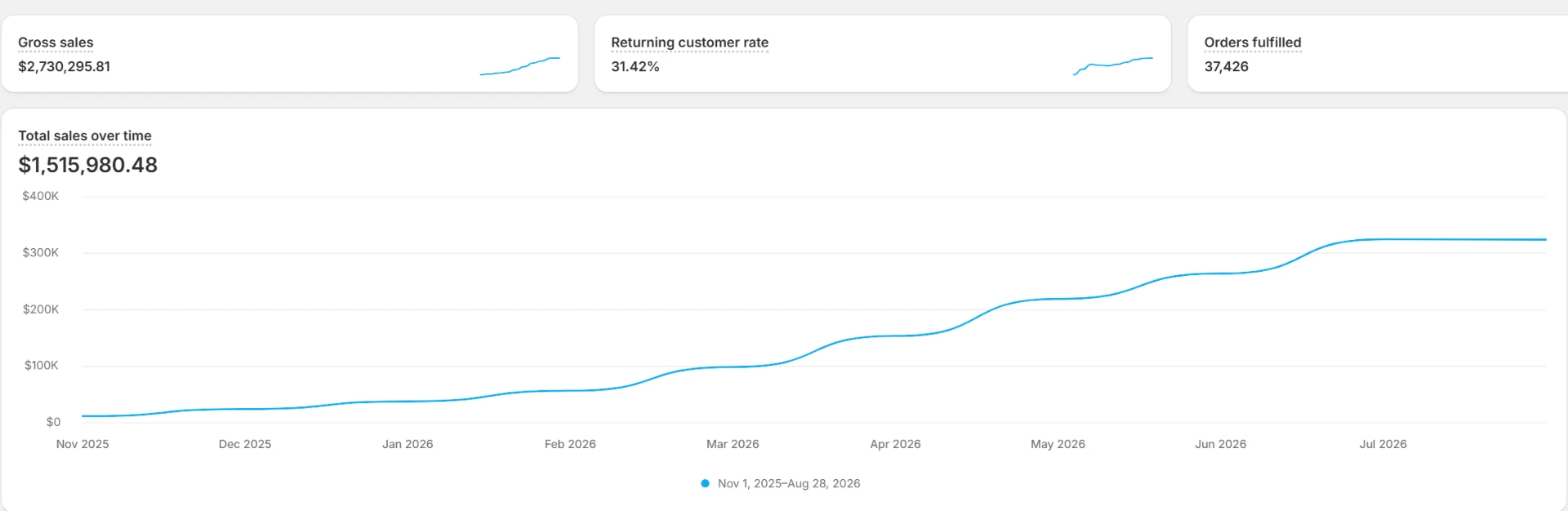Open the Gross sales sparkline chart
This screenshot has height=511, width=1568.
click(519, 66)
